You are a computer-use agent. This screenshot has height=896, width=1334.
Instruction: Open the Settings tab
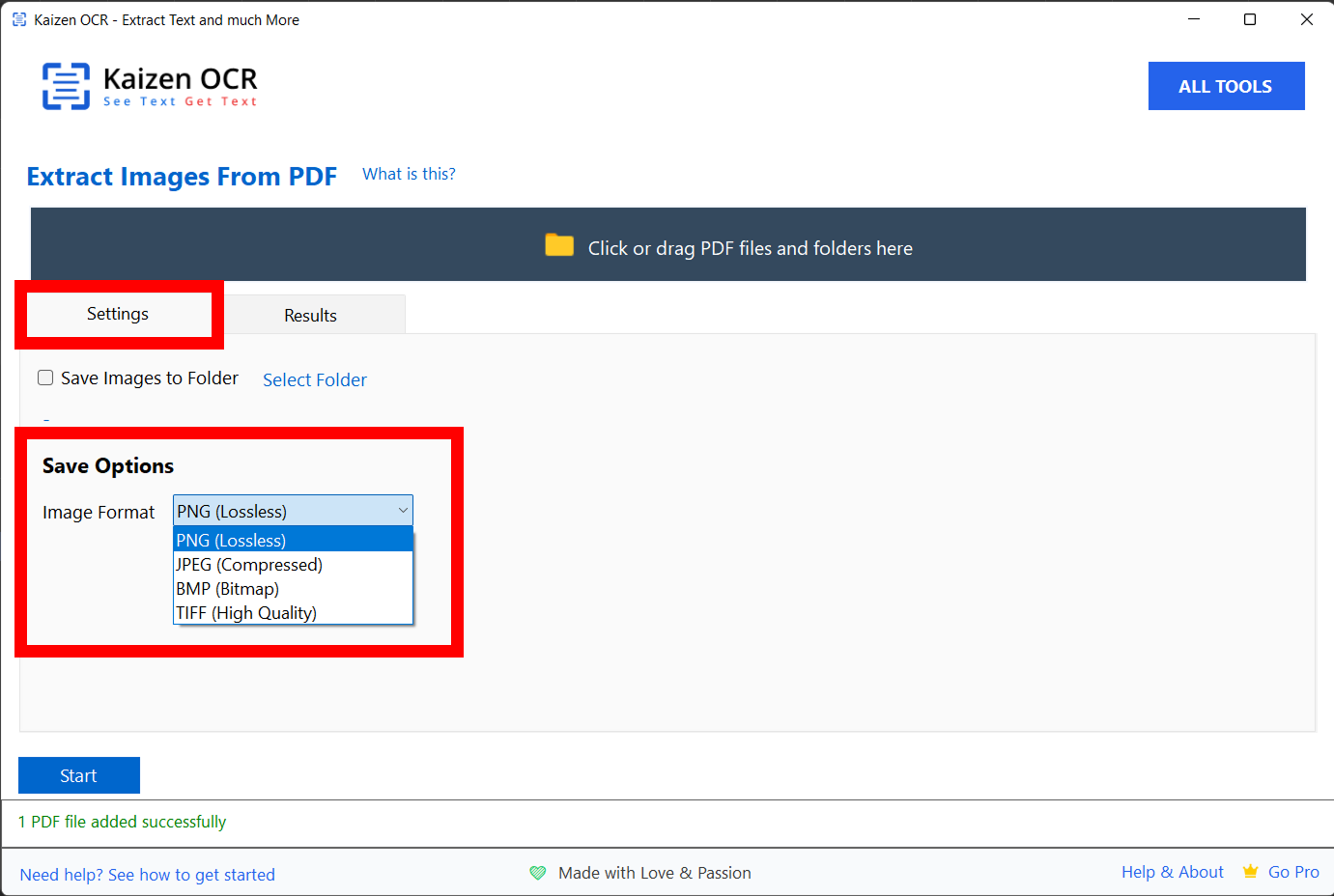118,314
